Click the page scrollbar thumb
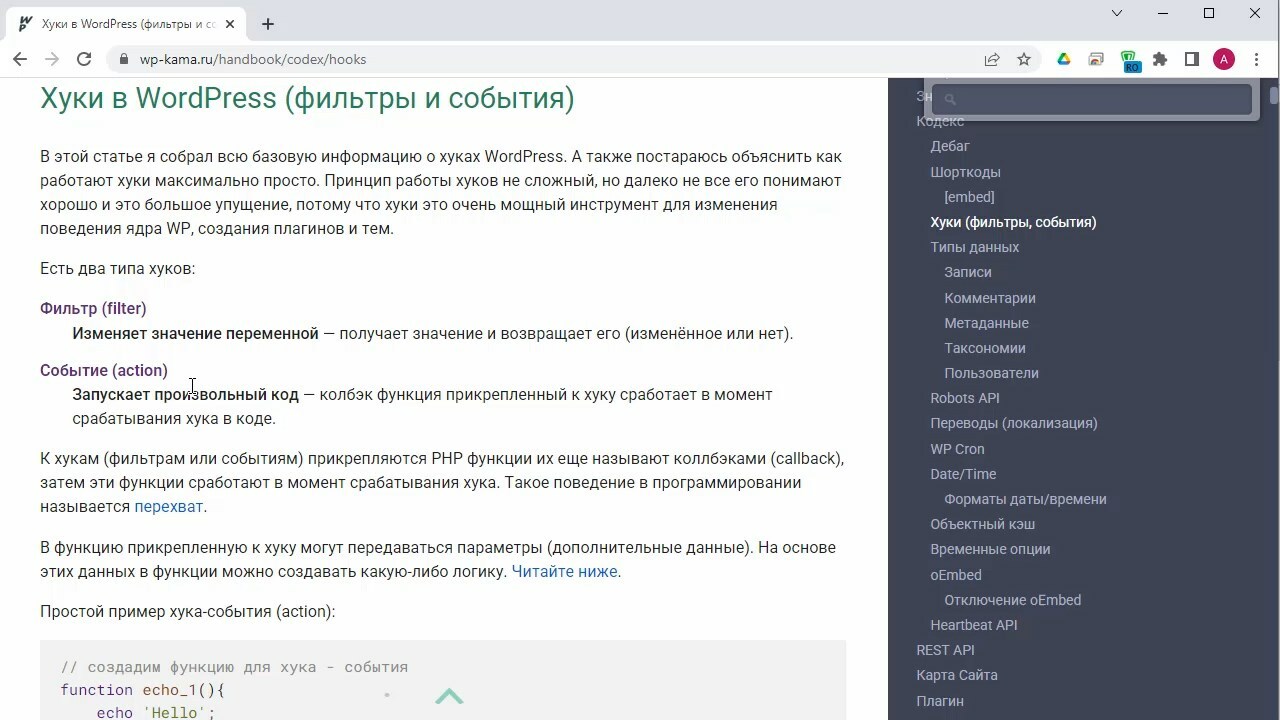Screen dimensions: 1280x720 click(x=1273, y=96)
